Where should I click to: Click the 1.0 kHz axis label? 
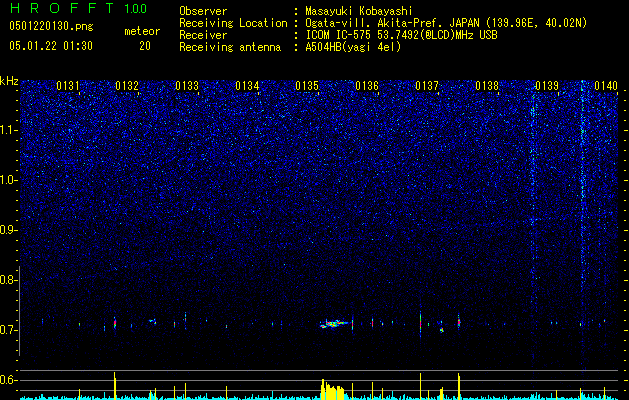9,180
